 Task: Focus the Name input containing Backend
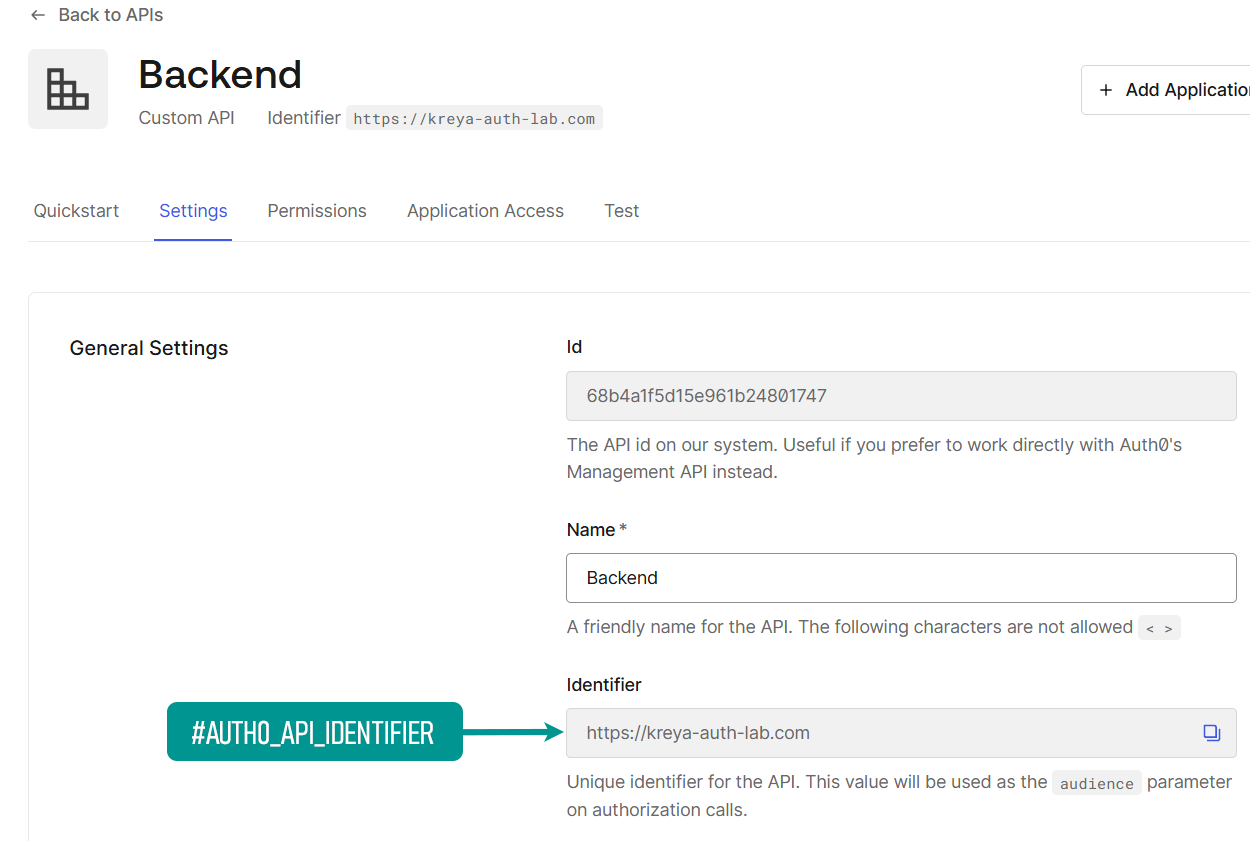900,578
